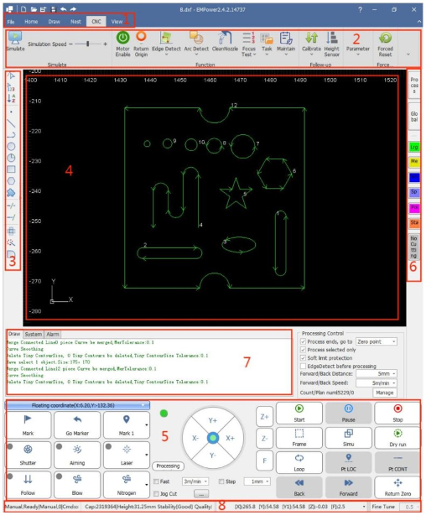Click the Blow gas control button
The width and height of the screenshot is (426, 516).
(x=77, y=484)
